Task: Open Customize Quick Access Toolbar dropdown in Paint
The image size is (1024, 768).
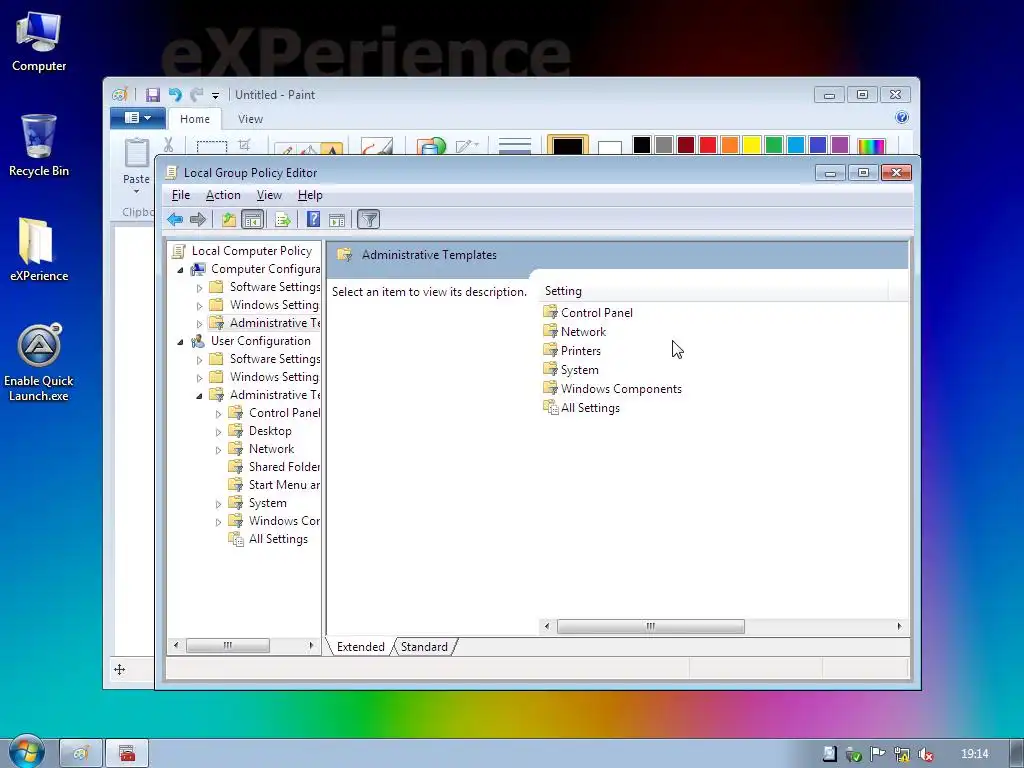Action: pos(216,95)
